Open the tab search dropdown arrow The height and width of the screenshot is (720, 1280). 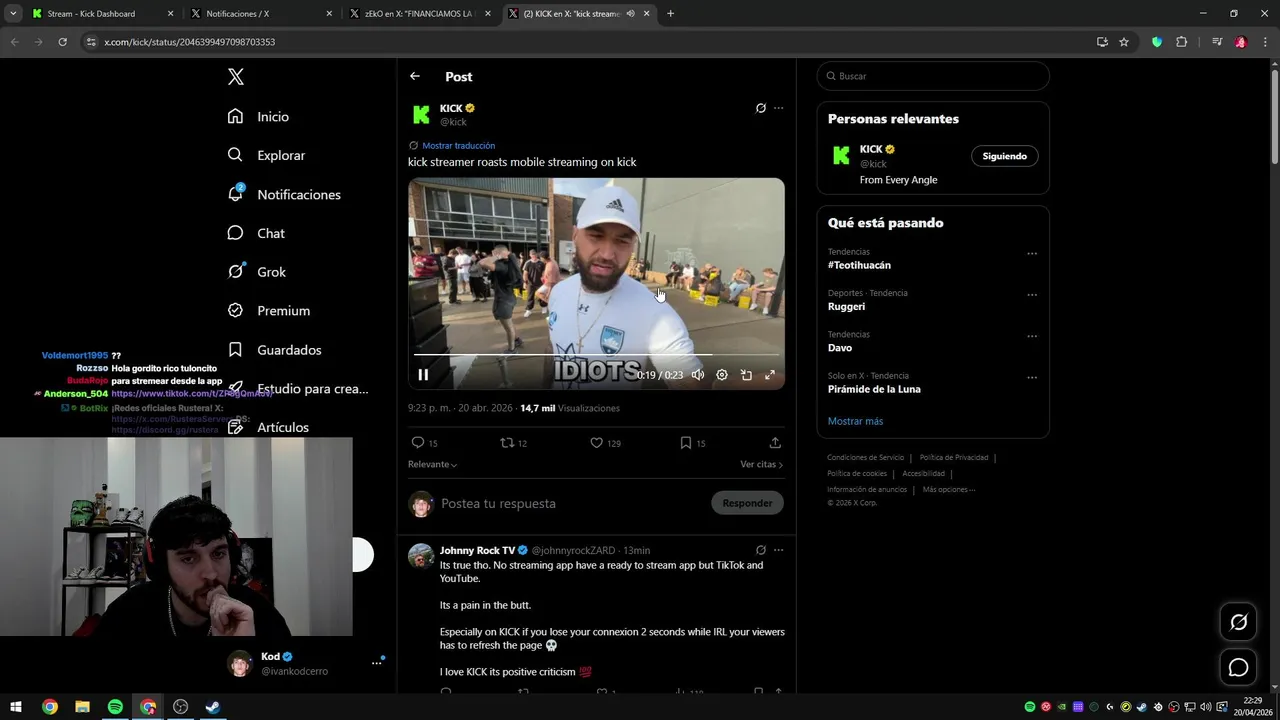[13, 14]
